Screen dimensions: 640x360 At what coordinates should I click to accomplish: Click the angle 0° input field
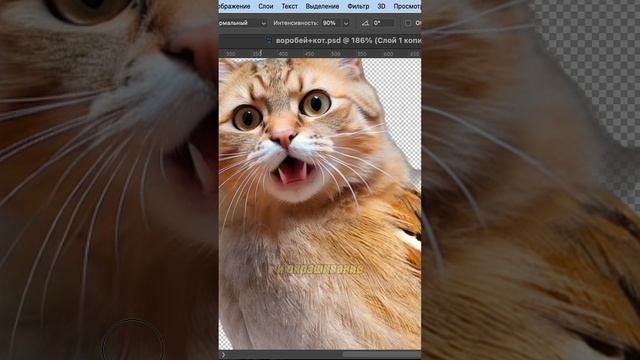tap(383, 23)
